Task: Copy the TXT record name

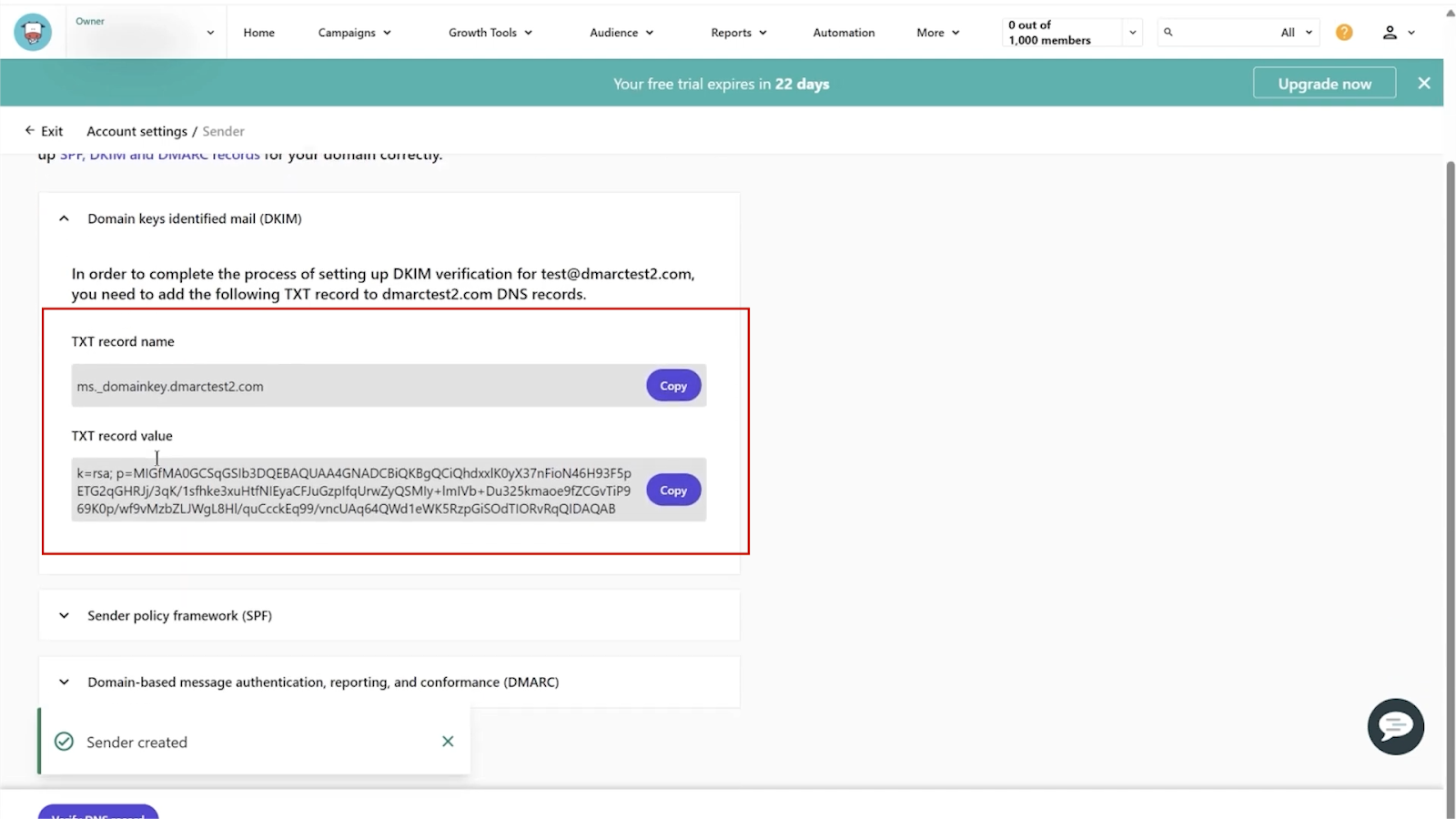Action: pyautogui.click(x=673, y=386)
